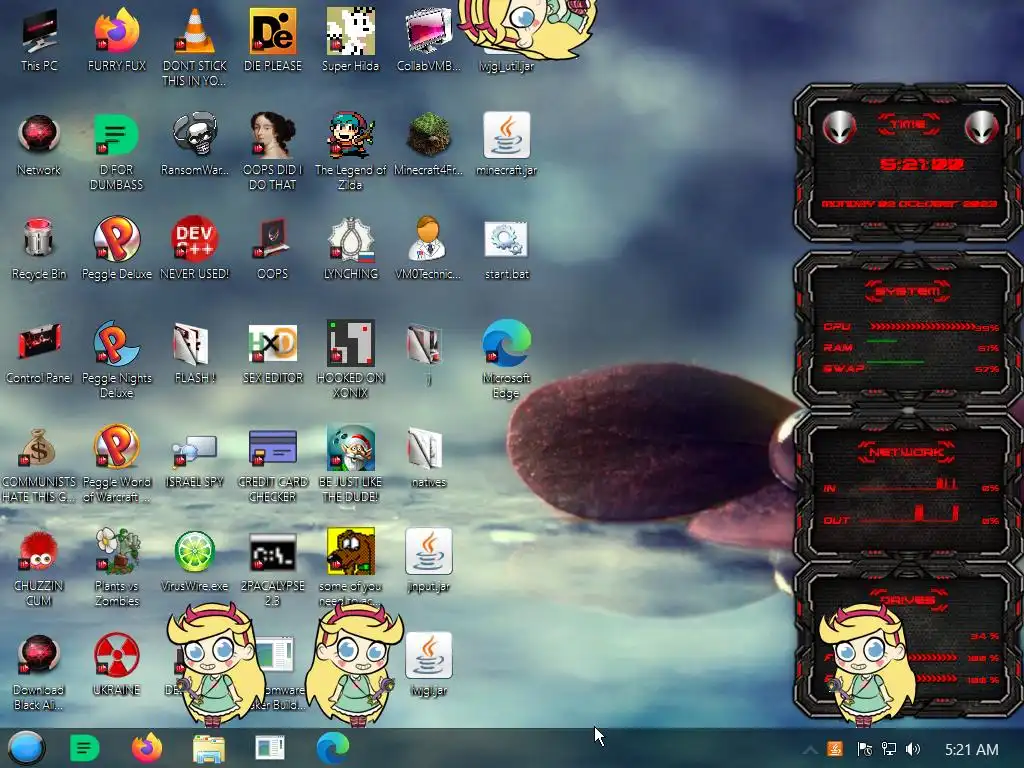Screen dimensions: 1024x768
Task: Launch Firefox from the taskbar
Action: pos(147,748)
